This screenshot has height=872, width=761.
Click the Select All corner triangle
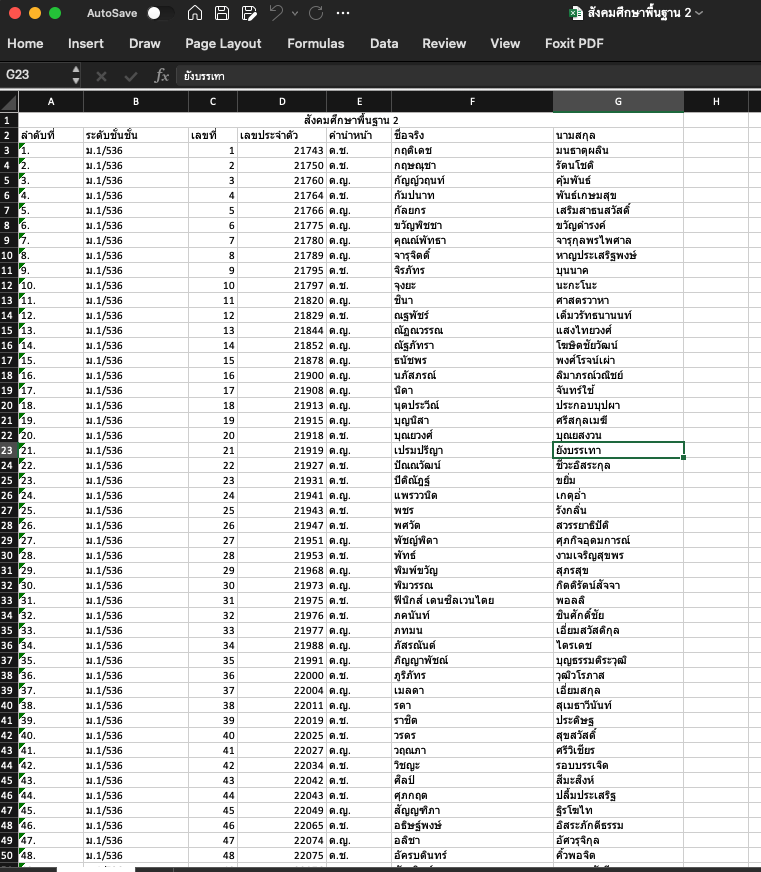(9, 101)
